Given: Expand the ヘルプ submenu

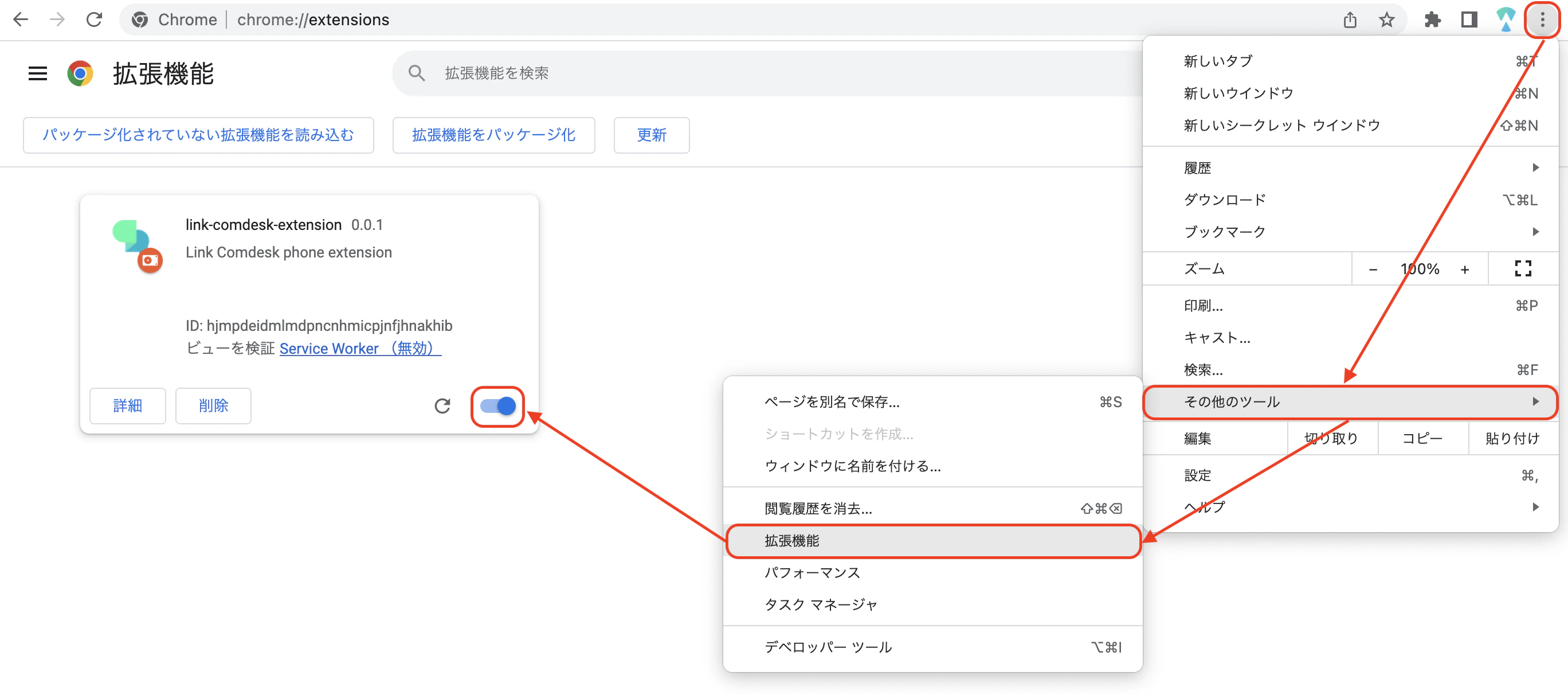Looking at the screenshot, I should 1350,507.
